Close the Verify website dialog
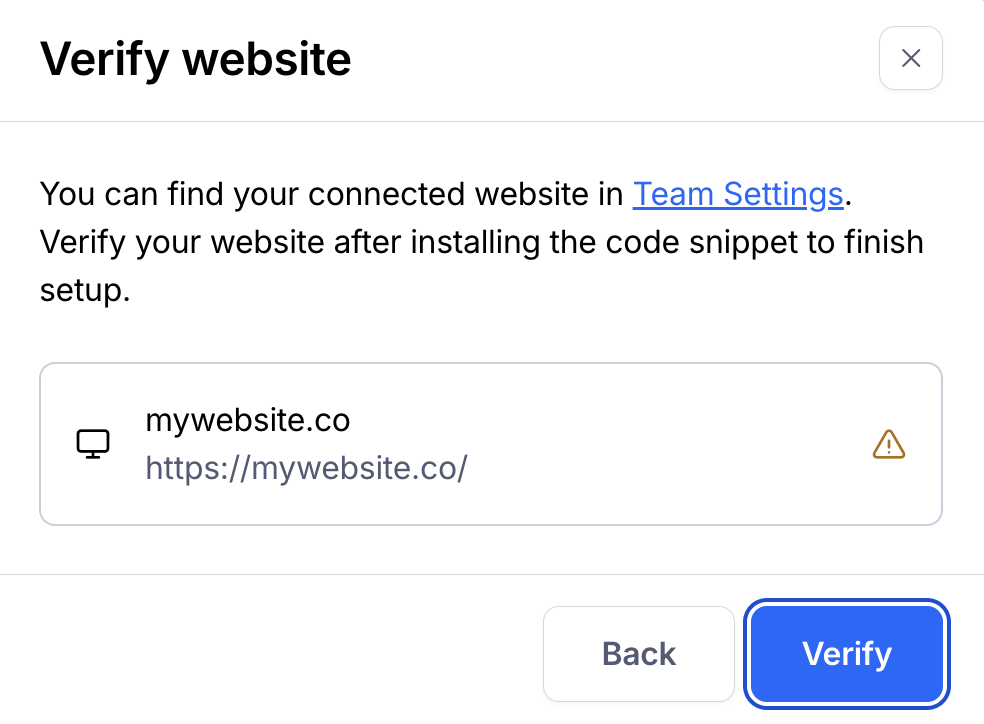This screenshot has height=724, width=984. point(910,58)
